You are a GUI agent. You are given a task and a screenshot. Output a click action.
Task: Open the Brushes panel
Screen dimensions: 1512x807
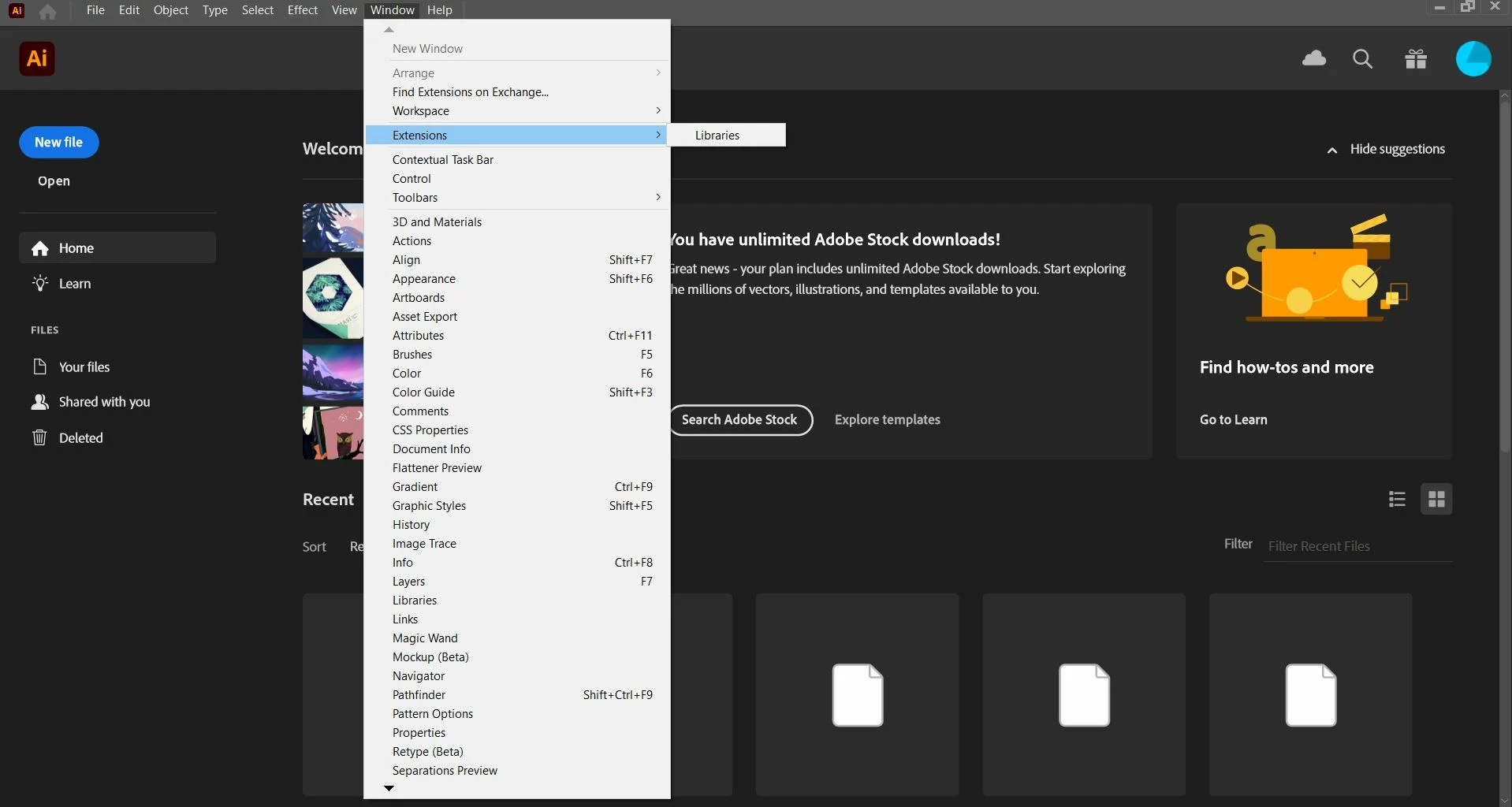point(517,355)
